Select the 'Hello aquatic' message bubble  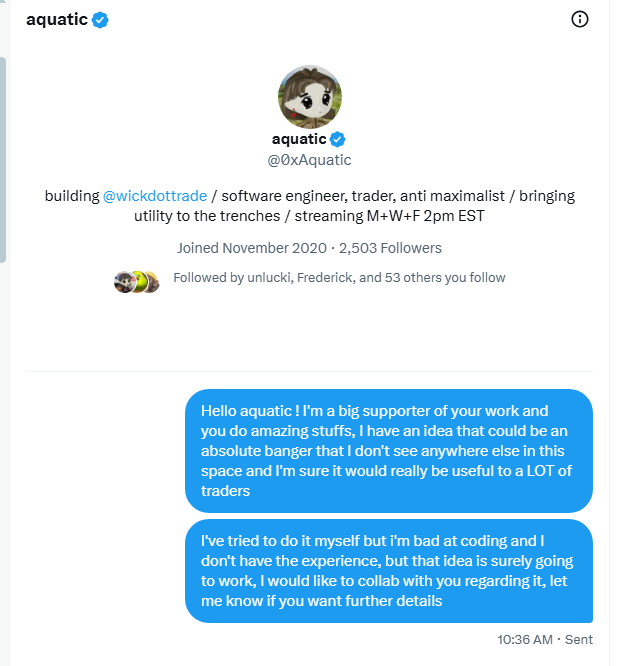coord(389,451)
